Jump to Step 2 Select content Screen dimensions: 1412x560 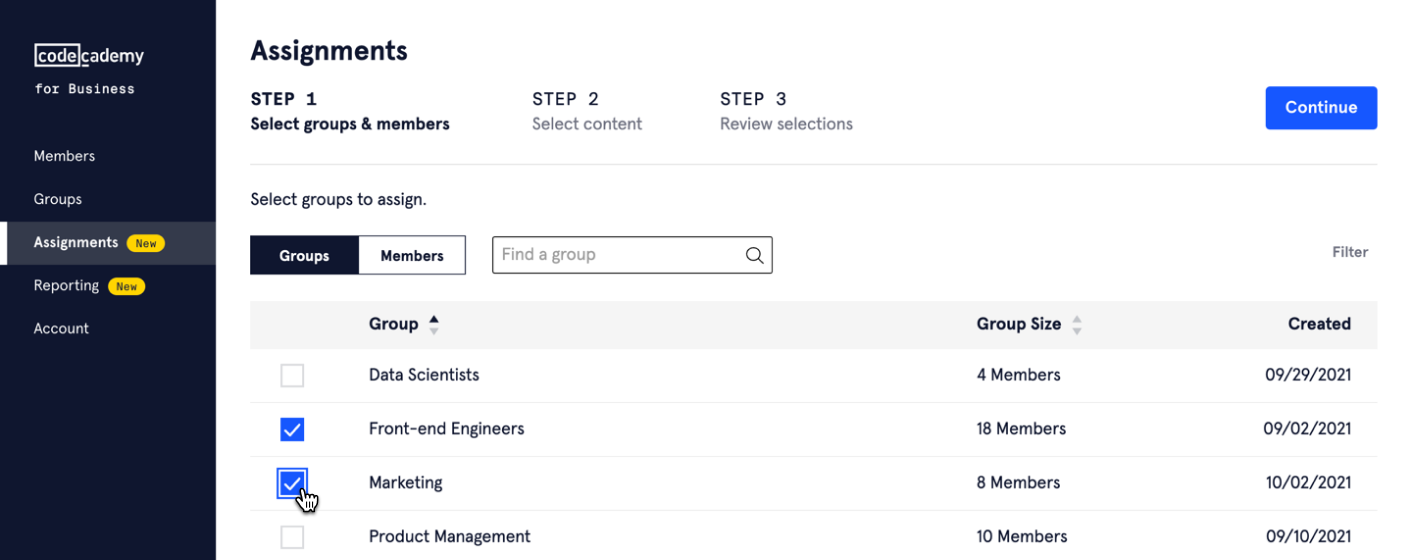point(587,112)
